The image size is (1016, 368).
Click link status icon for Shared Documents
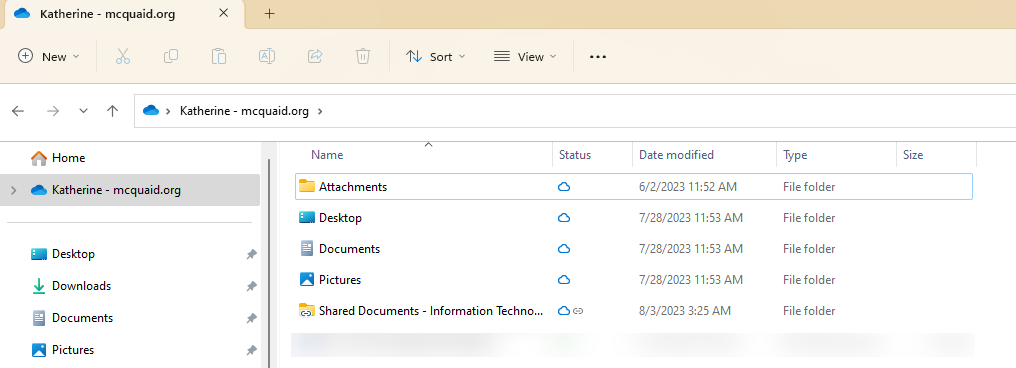pyautogui.click(x=579, y=311)
